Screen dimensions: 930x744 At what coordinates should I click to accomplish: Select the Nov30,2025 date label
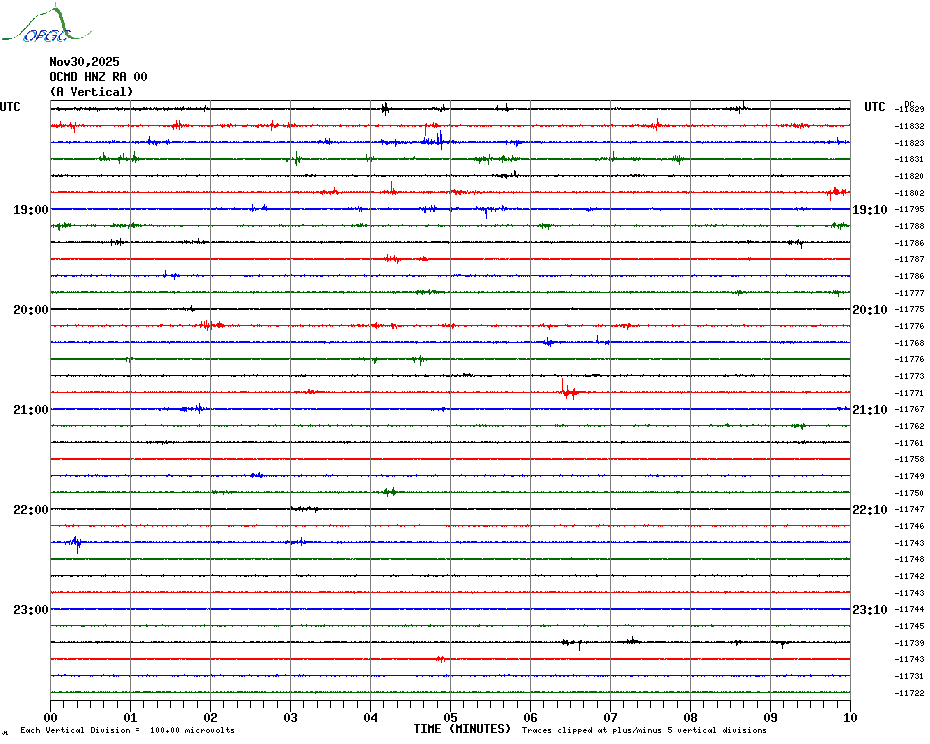point(84,62)
